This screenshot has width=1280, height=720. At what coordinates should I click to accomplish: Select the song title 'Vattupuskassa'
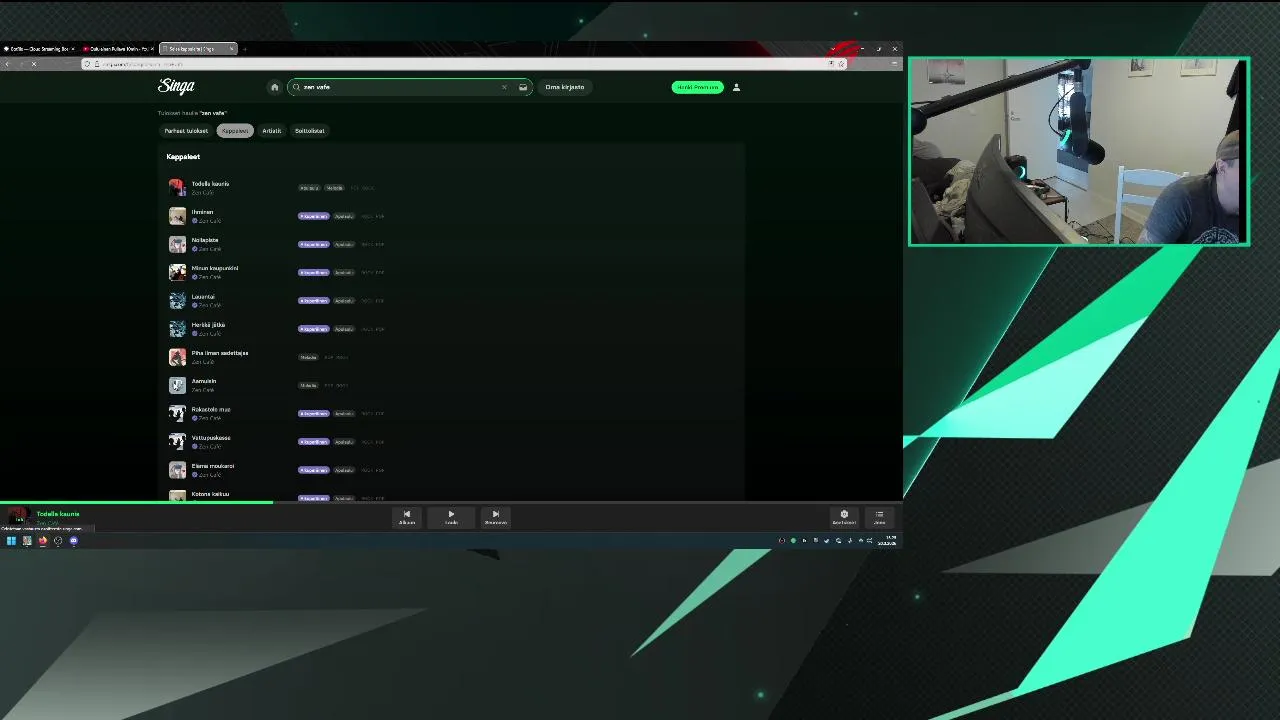coord(211,437)
